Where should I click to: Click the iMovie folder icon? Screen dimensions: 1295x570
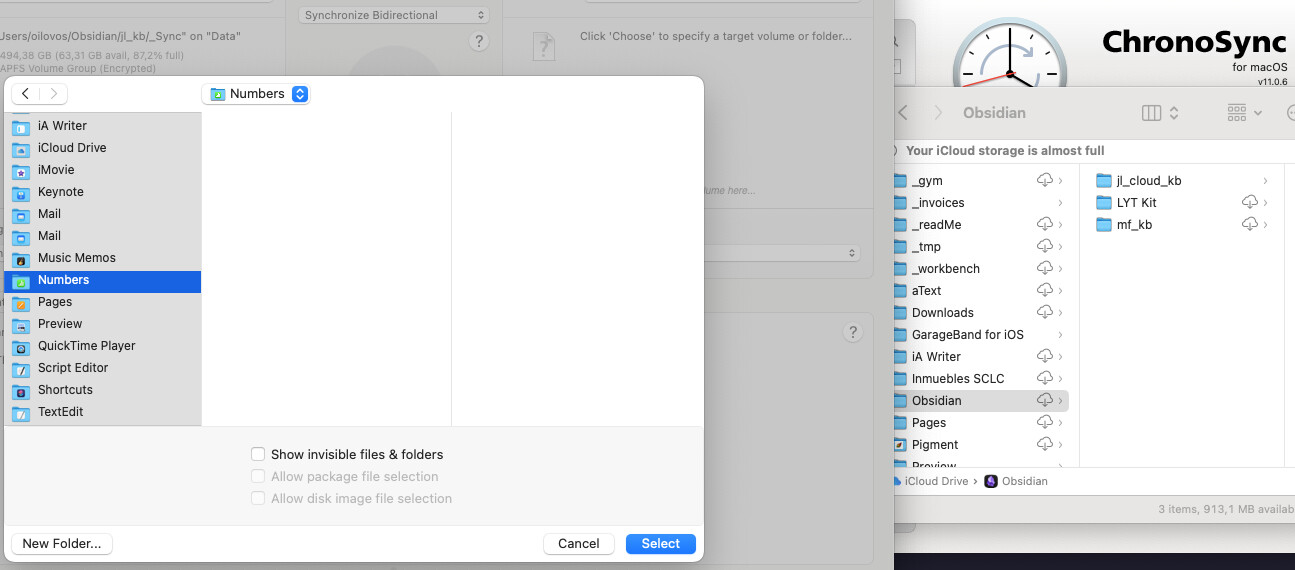[21, 170]
